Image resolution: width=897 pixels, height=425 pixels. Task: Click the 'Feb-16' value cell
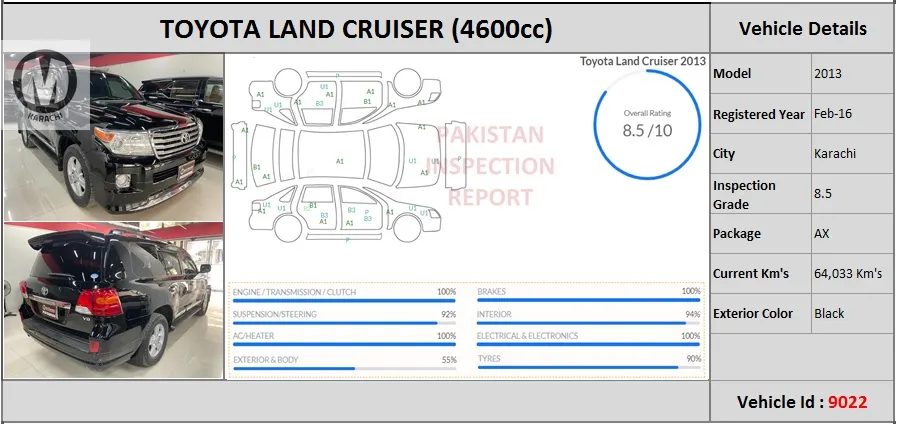(x=852, y=114)
